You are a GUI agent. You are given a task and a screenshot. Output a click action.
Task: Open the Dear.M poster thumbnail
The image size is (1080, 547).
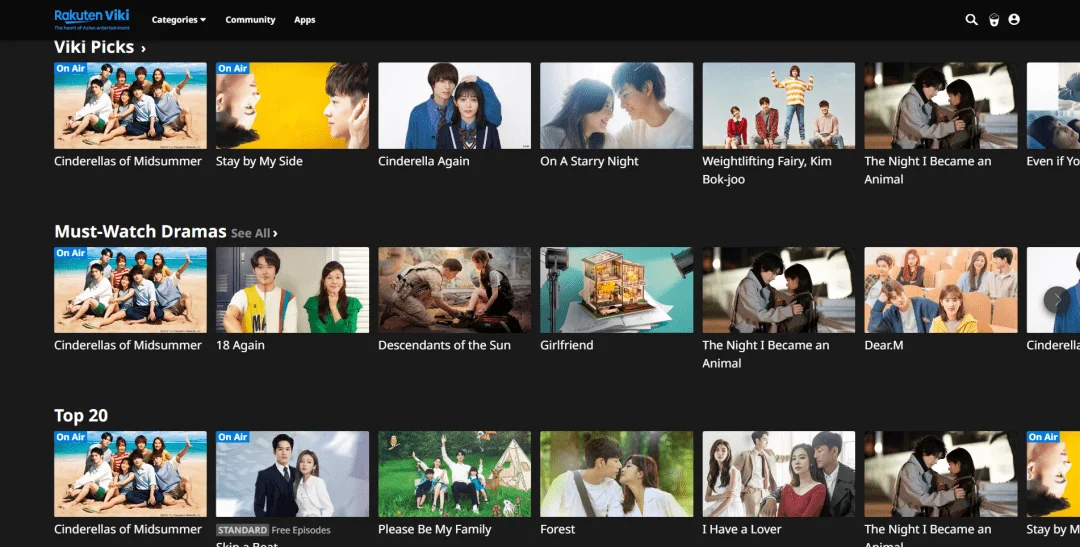941,290
